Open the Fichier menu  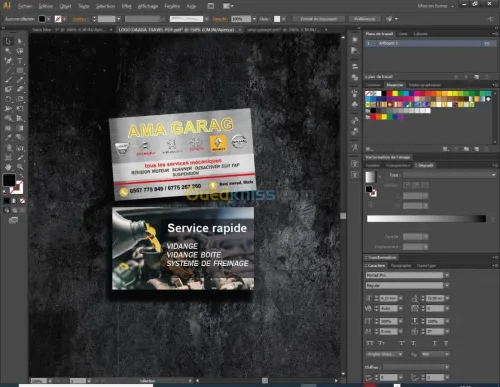tap(25, 6)
